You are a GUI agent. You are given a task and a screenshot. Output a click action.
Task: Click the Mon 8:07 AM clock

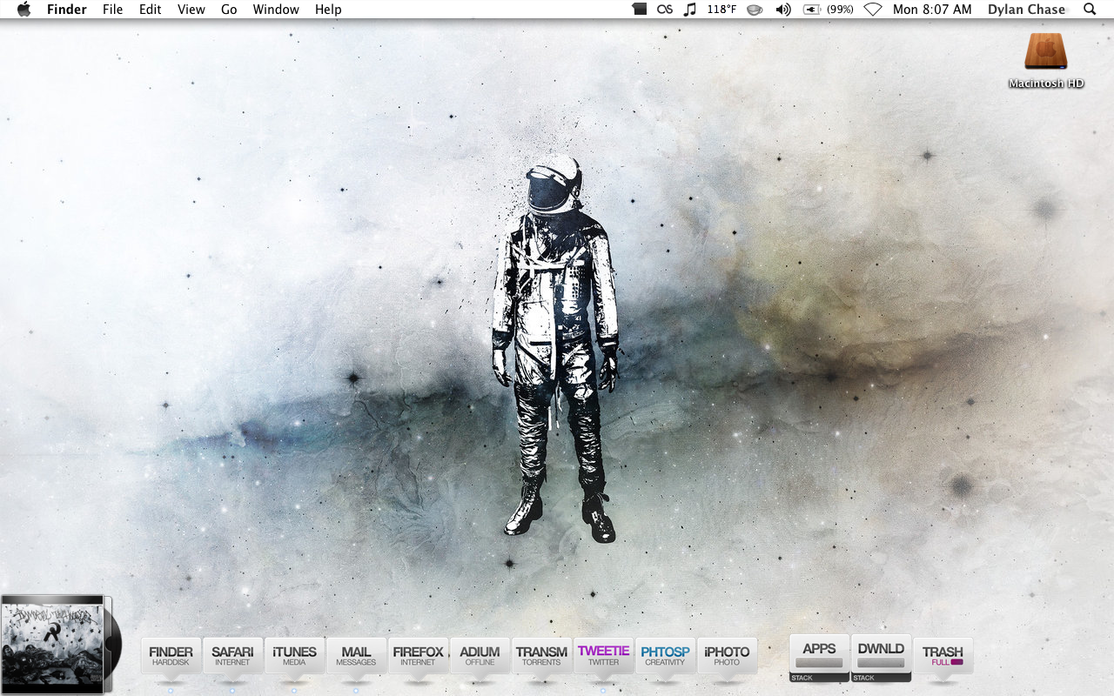point(932,9)
